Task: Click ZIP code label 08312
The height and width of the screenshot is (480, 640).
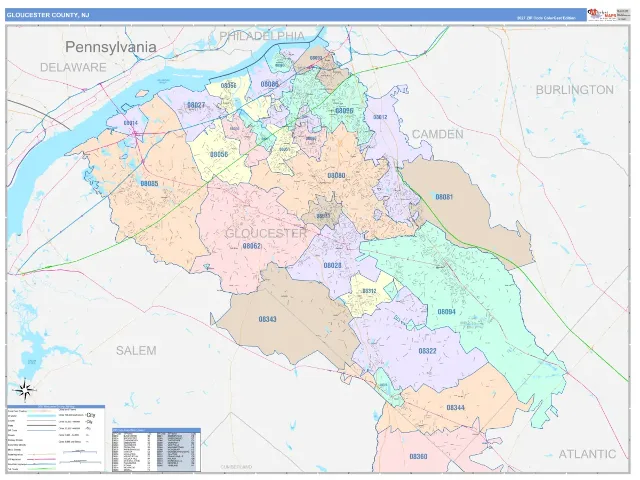Action: [x=369, y=291]
